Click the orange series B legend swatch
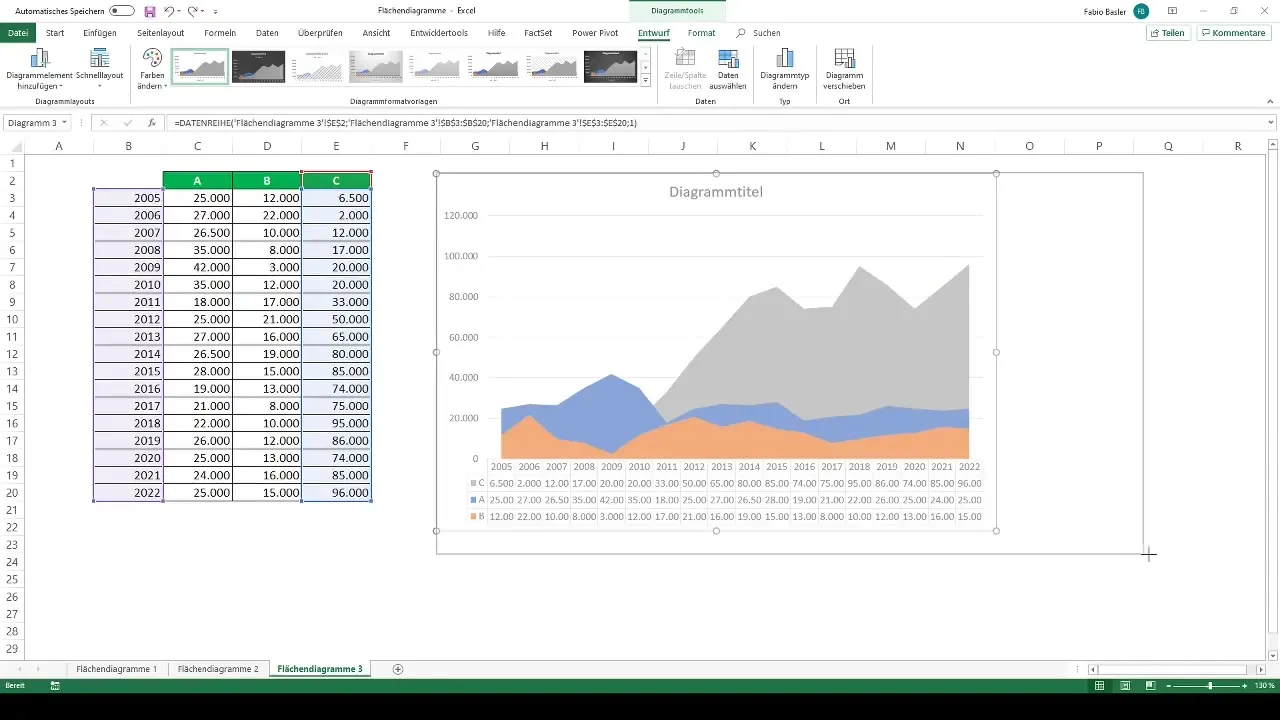 (472, 516)
